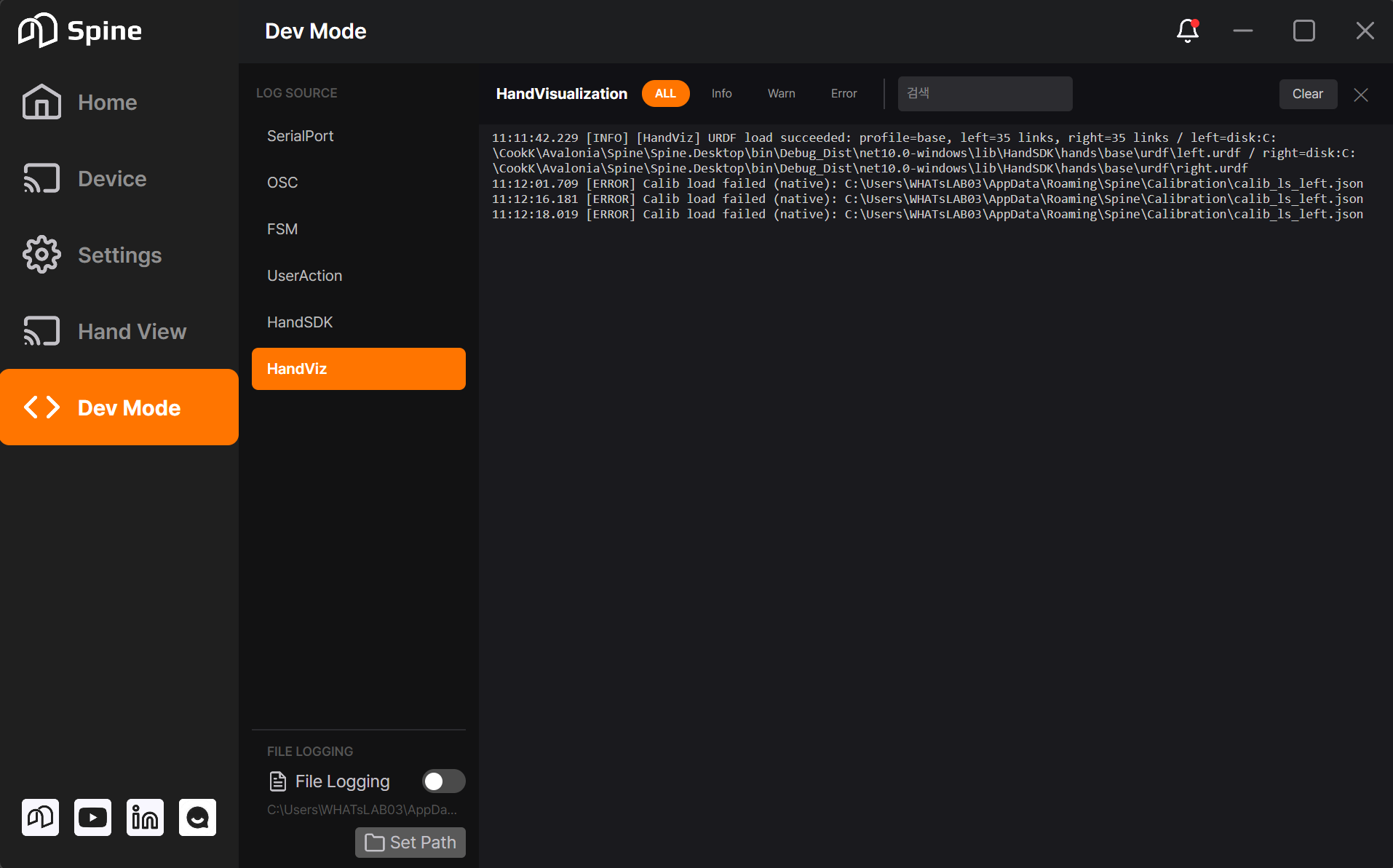Show ALL log levels
Viewport: 1393px width, 868px height.
coord(666,94)
